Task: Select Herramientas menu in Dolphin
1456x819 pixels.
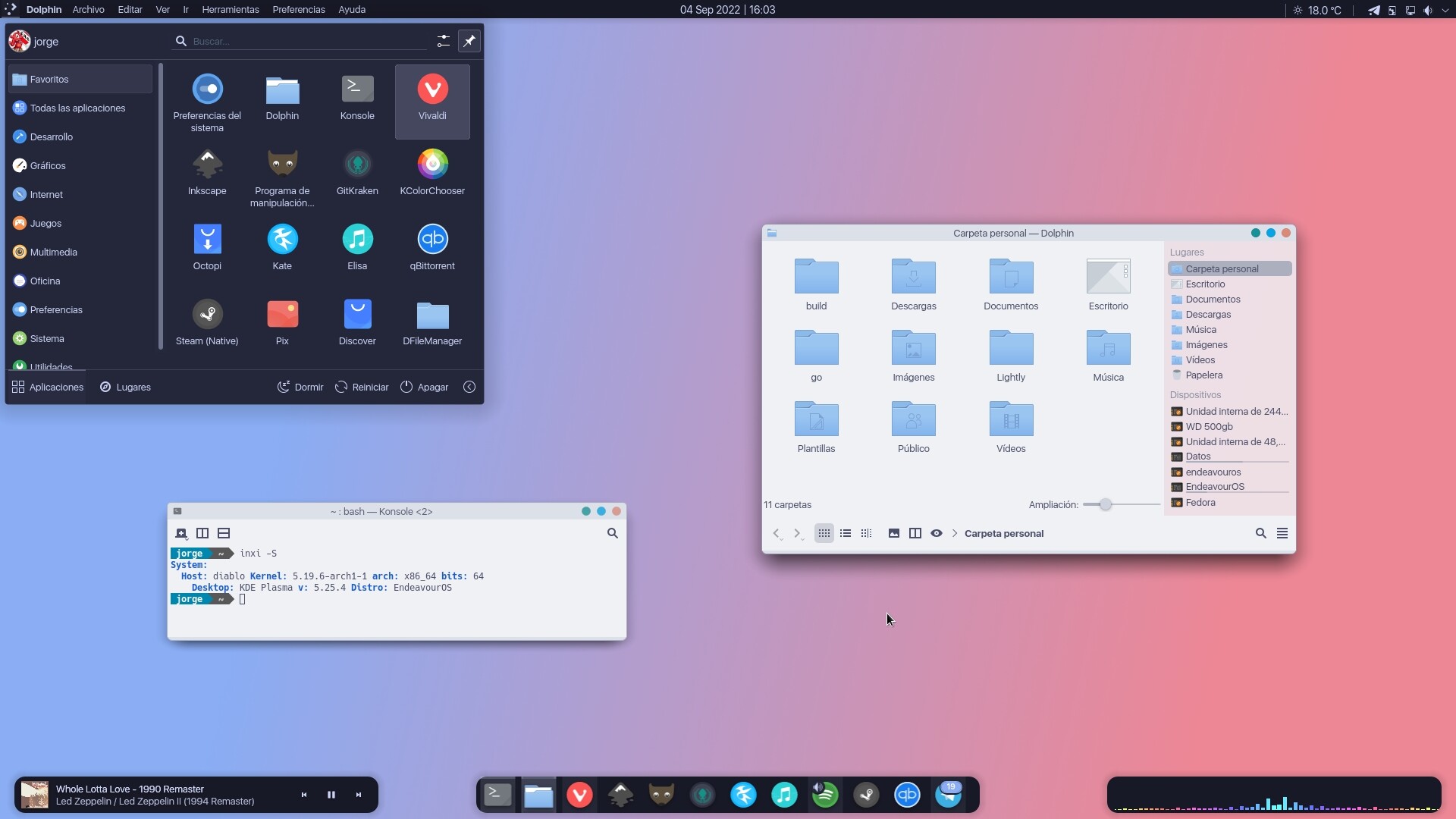Action: [228, 9]
